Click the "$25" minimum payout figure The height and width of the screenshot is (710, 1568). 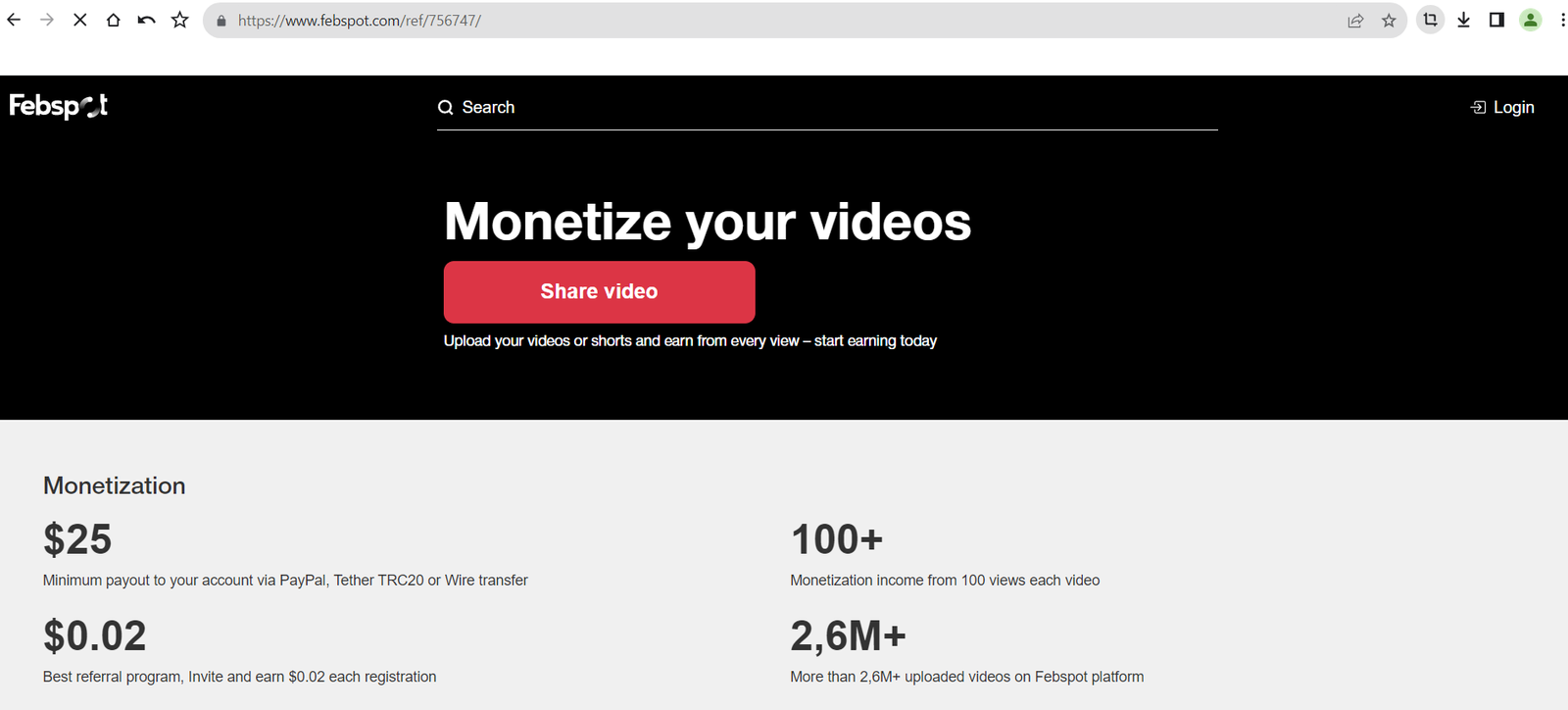pyautogui.click(x=77, y=539)
